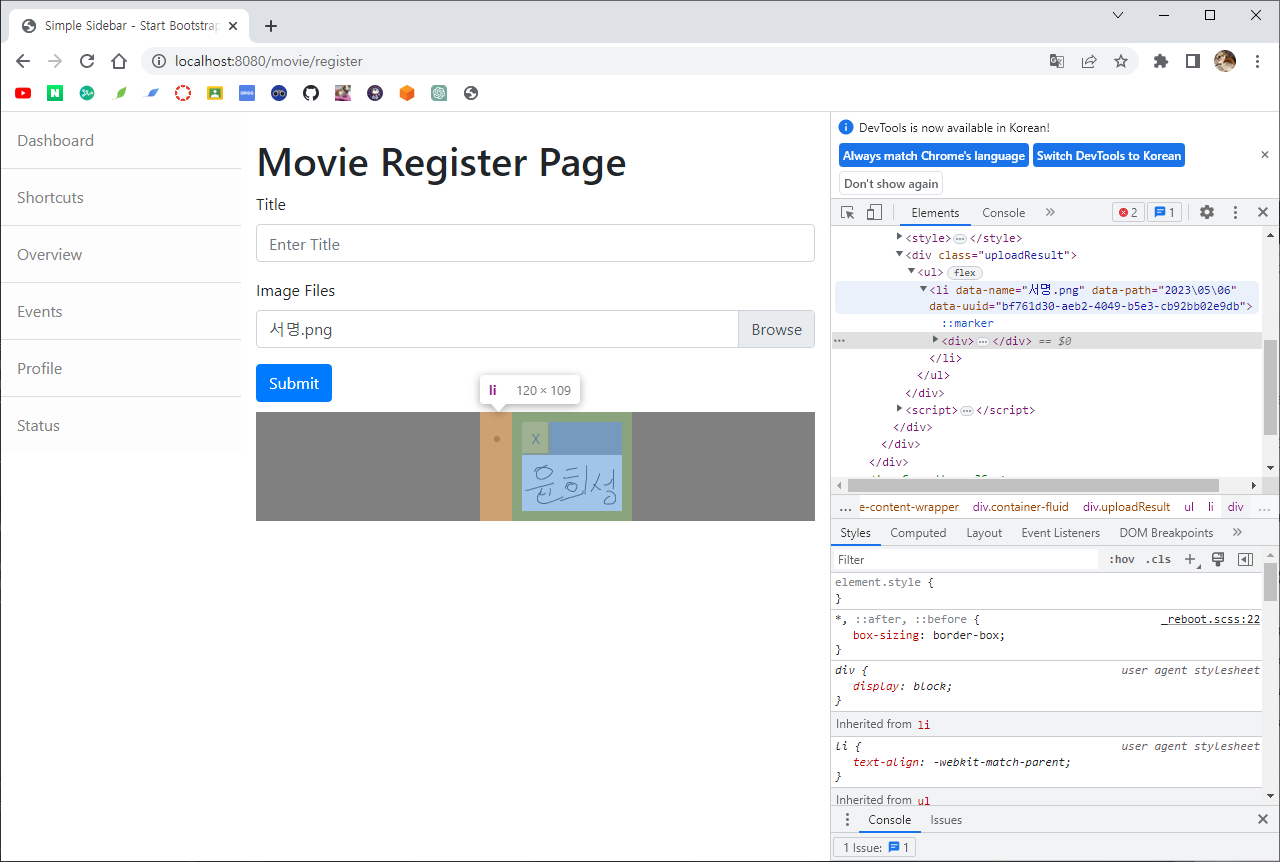
Task: Expand the style element node
Action: click(x=899, y=238)
